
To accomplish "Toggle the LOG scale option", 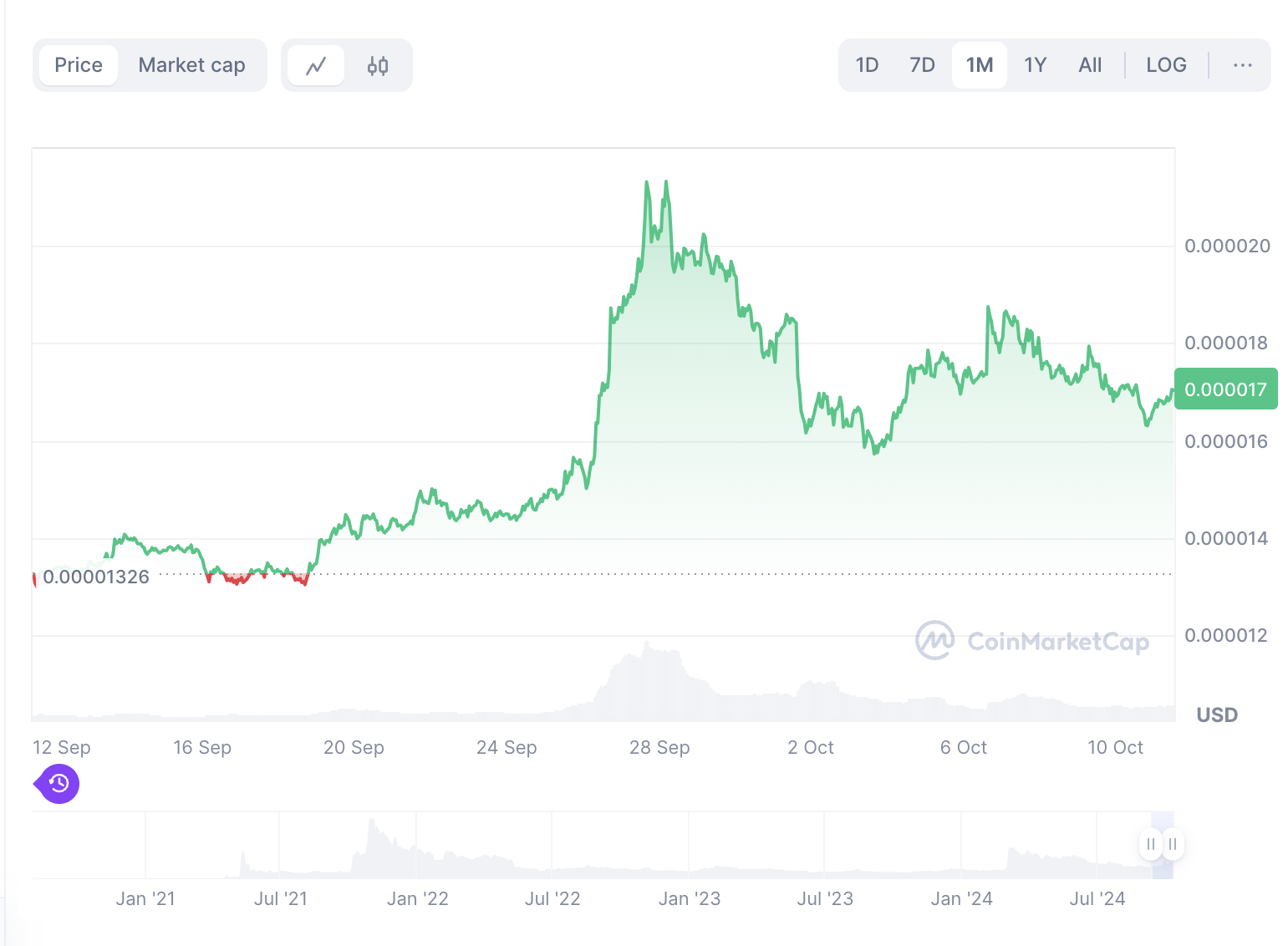I will coord(1166,65).
